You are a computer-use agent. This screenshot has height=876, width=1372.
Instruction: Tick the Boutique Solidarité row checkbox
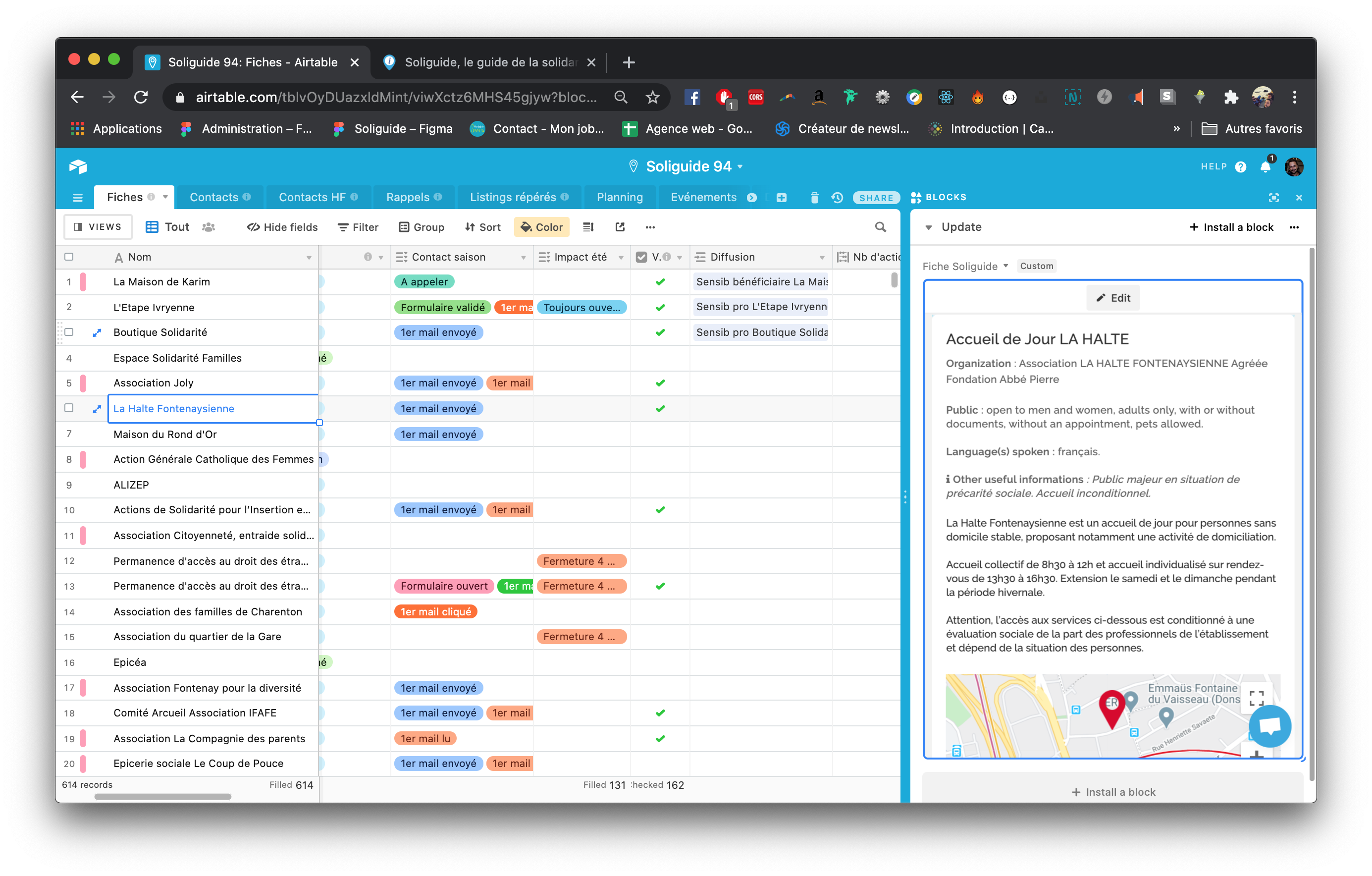[x=69, y=331]
